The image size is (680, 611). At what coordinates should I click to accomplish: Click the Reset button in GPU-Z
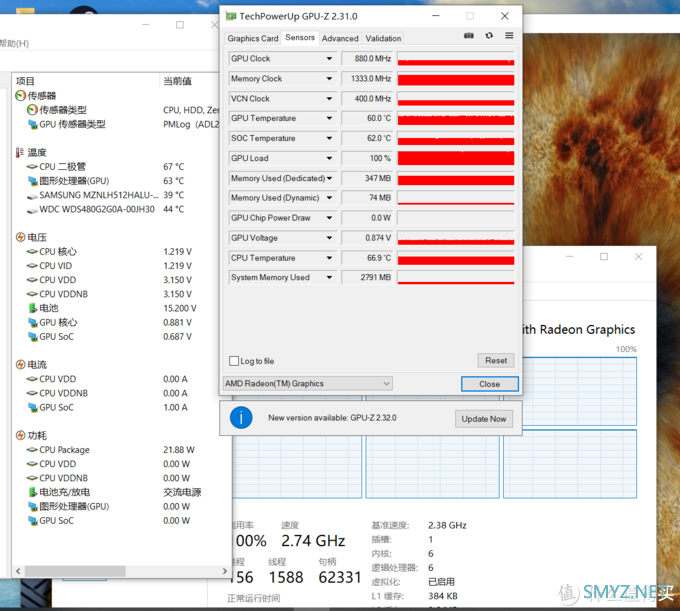click(496, 360)
